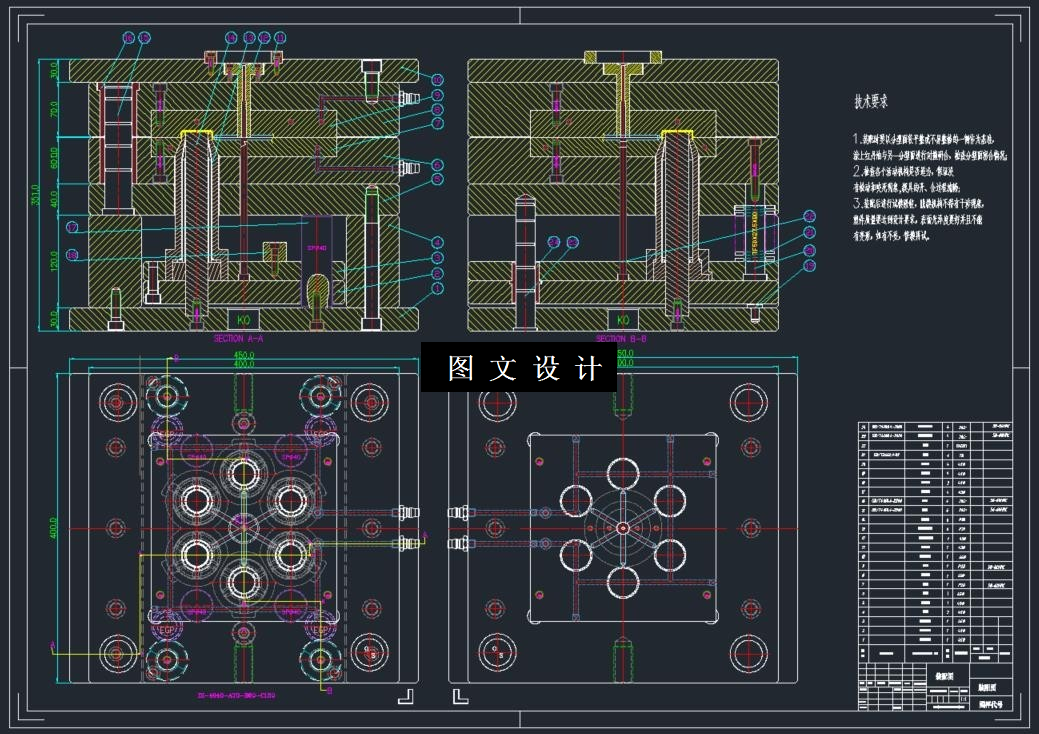The width and height of the screenshot is (1039, 734).
Task: Click the center sprue circle in right plan view
Action: 623,528
